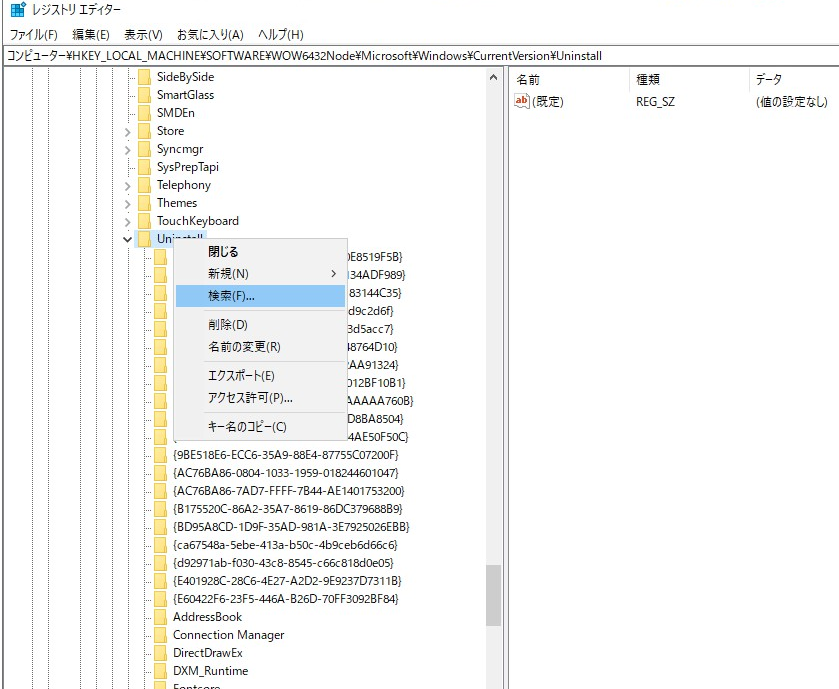Click the {BD95A8CD-1D9F... key folder icon

click(x=161, y=527)
